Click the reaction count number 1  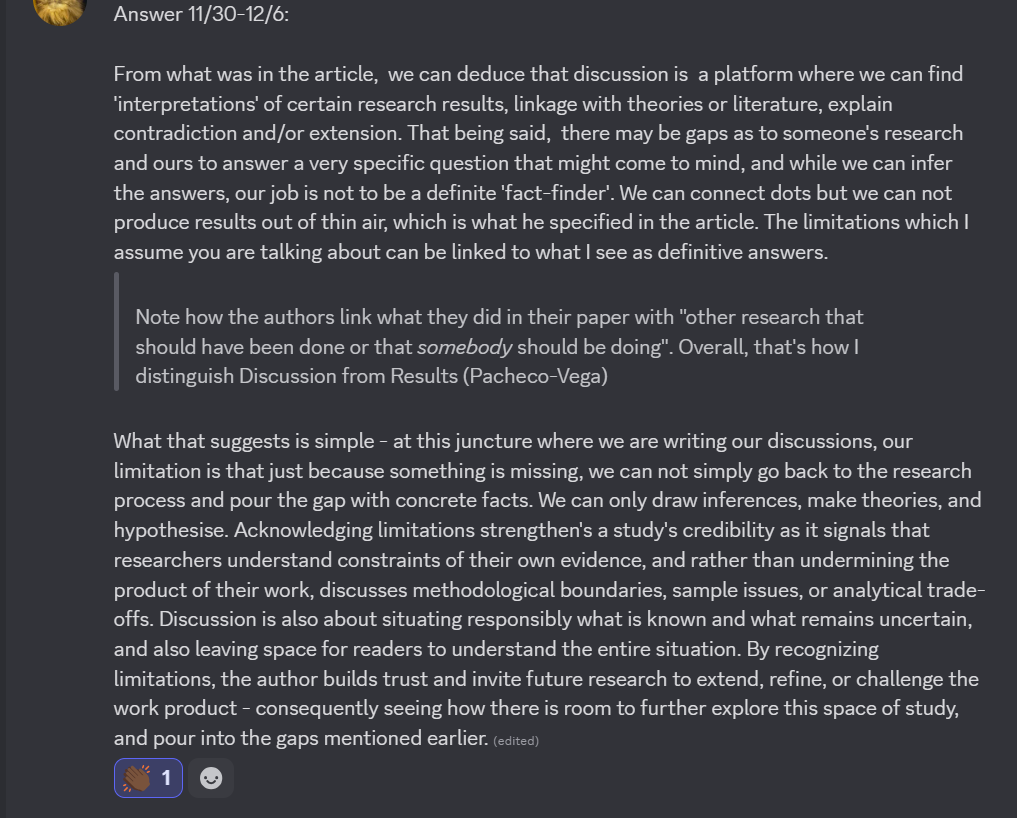click(x=166, y=778)
